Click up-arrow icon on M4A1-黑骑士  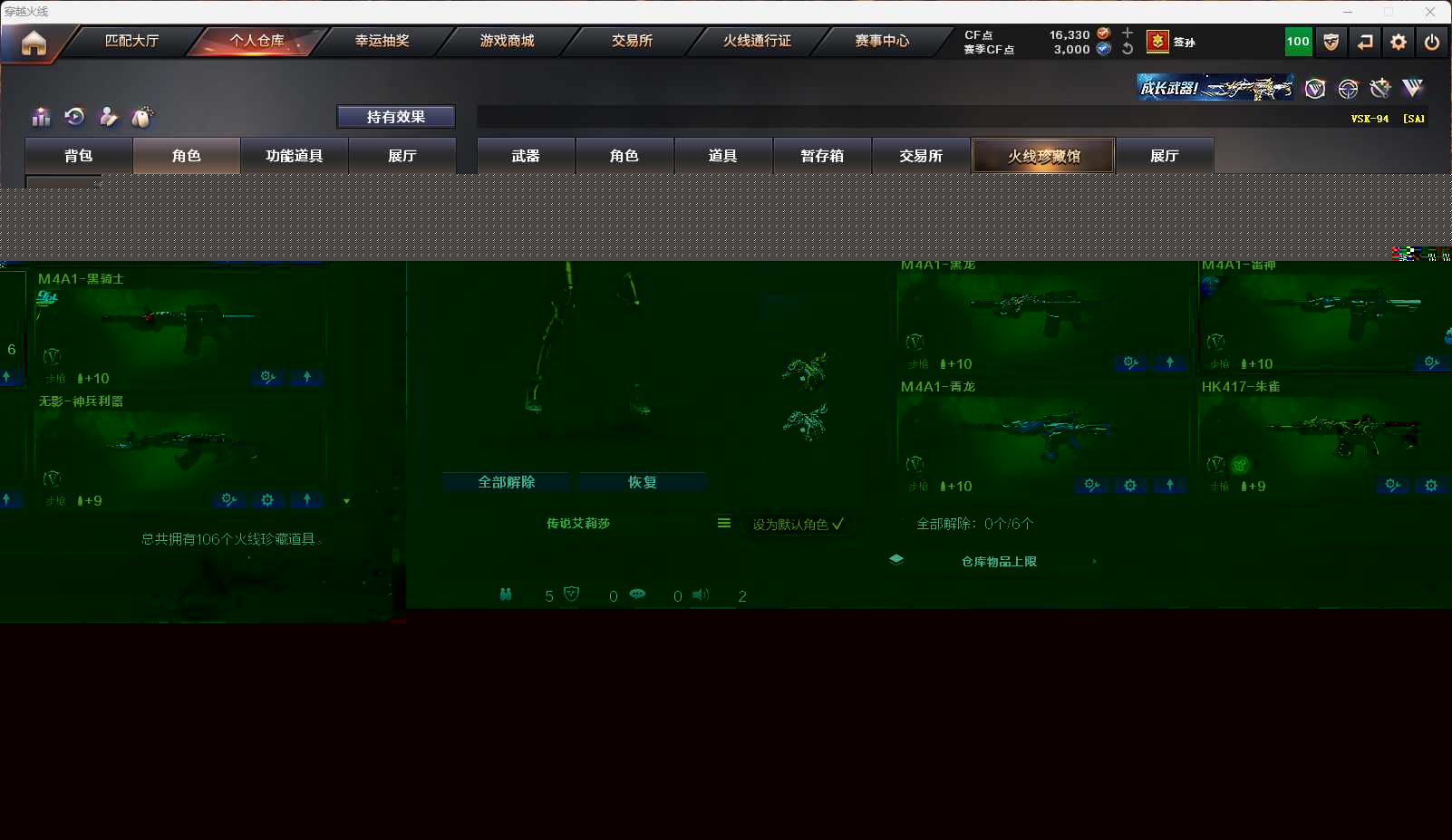307,377
